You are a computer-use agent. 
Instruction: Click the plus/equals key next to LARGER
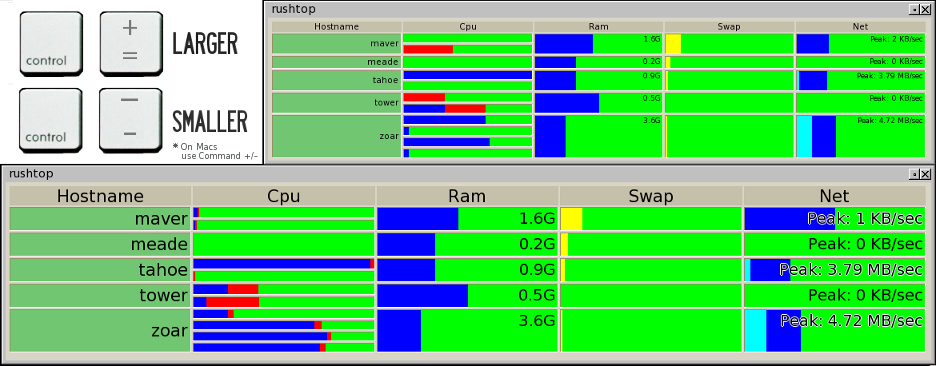click(131, 45)
